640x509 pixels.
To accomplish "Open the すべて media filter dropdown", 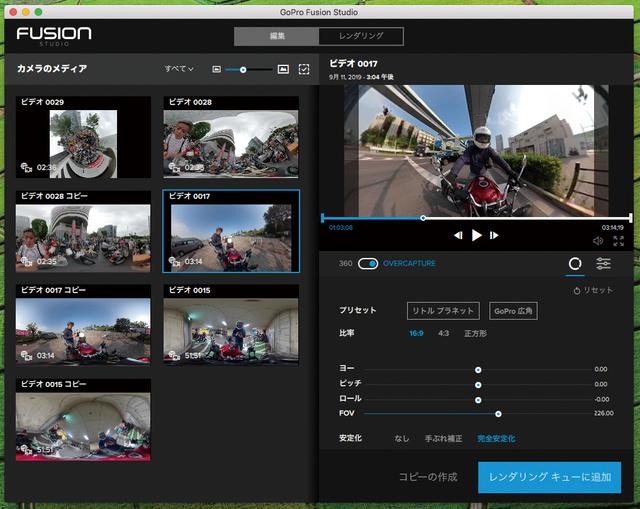I will [x=179, y=69].
